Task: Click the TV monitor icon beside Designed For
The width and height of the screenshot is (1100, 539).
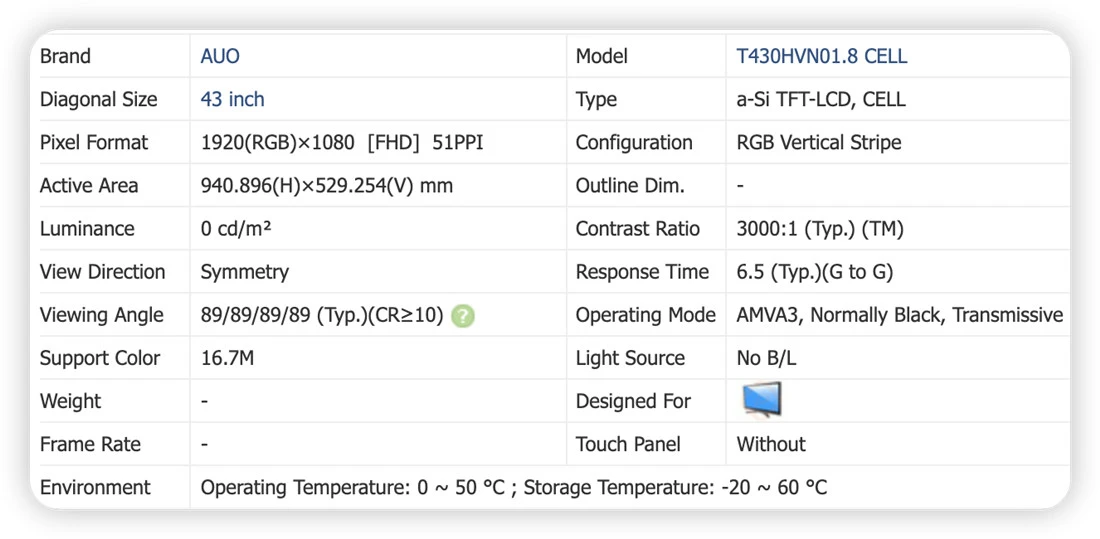Action: [762, 400]
